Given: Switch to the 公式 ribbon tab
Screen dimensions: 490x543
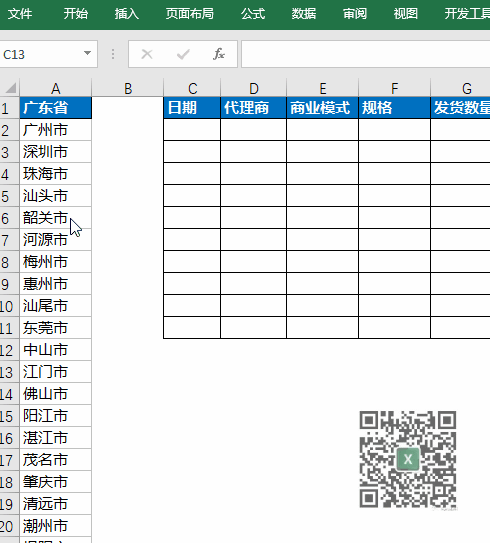Looking at the screenshot, I should (x=253, y=14).
